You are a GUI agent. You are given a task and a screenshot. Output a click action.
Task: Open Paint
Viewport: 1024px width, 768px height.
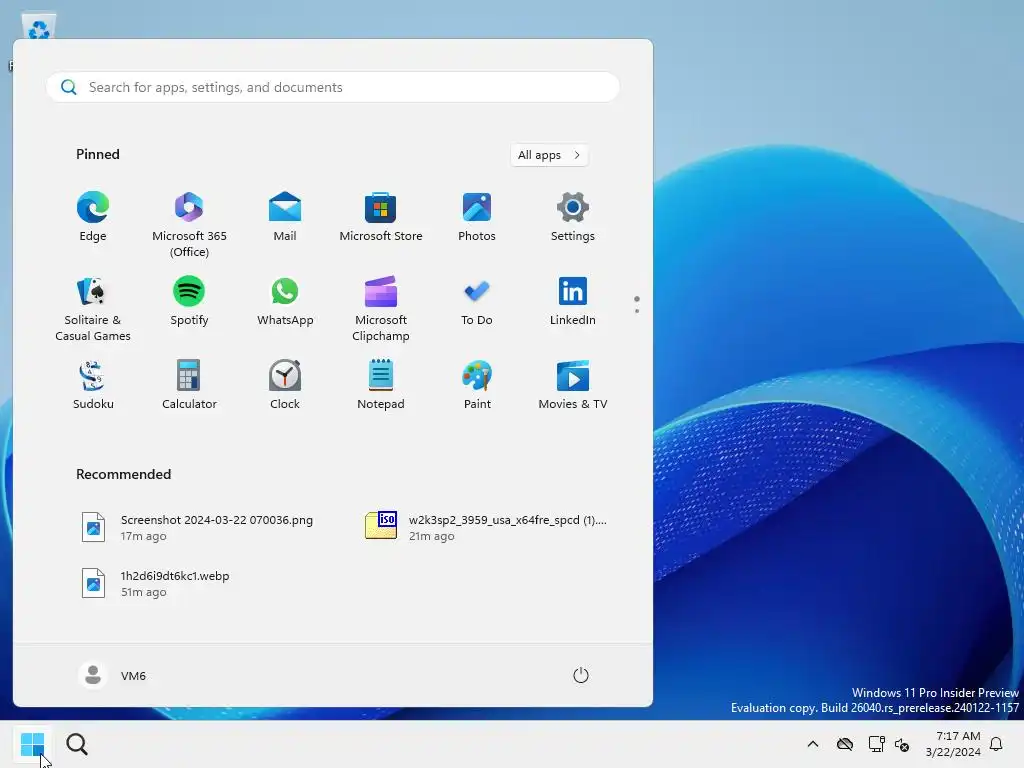pos(477,385)
